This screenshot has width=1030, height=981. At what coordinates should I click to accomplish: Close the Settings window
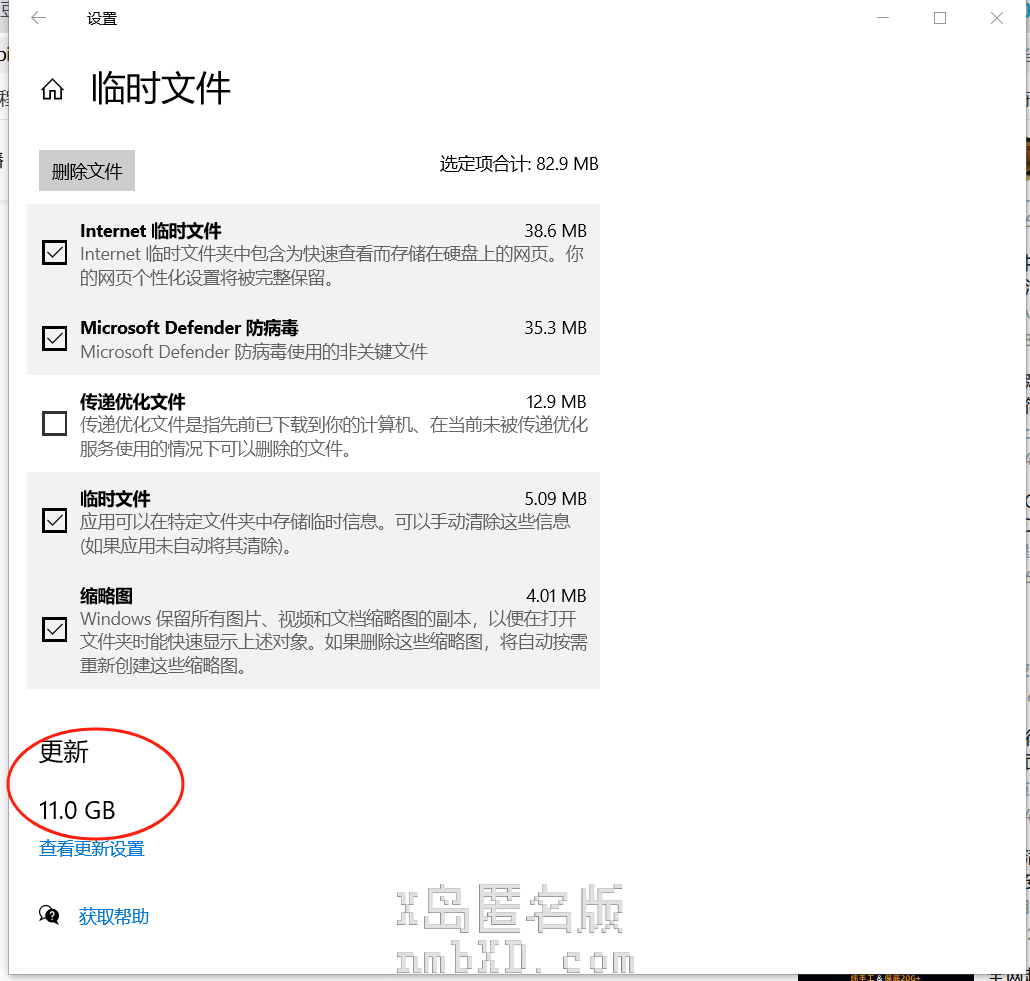pyautogui.click(x=997, y=18)
